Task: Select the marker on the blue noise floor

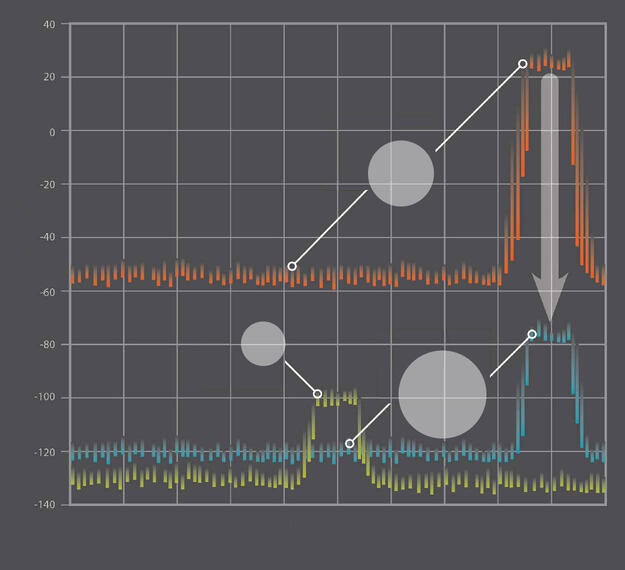Action: (350, 444)
